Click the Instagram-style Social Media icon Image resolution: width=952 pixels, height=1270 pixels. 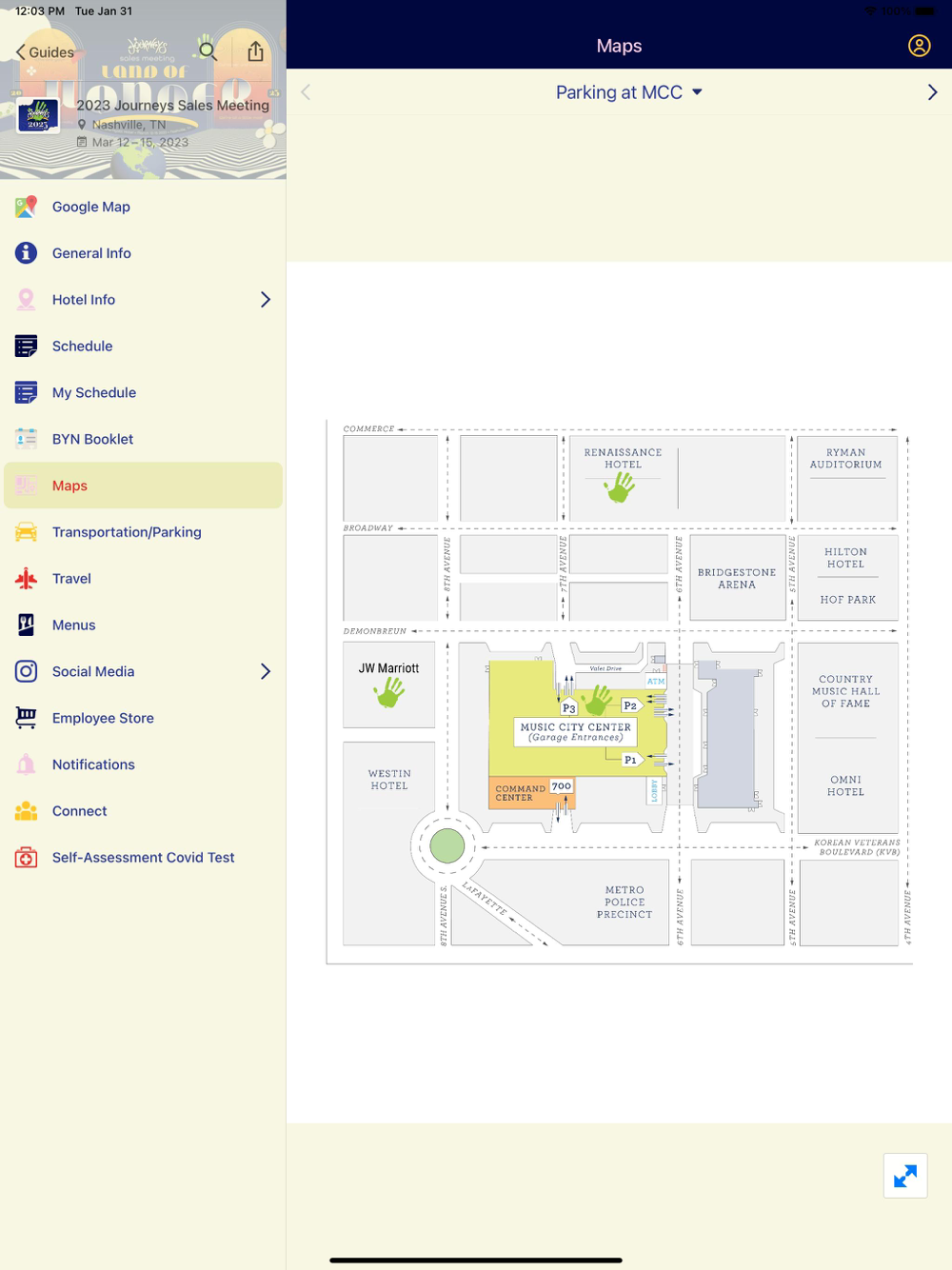(x=26, y=671)
